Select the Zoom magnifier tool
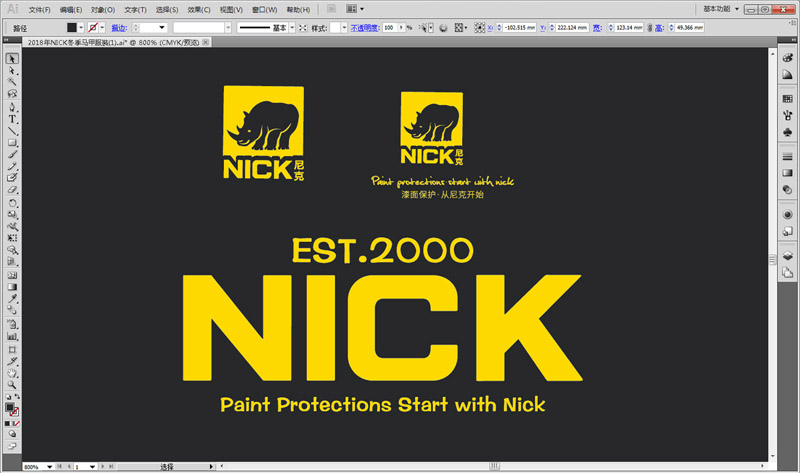 coord(12,385)
